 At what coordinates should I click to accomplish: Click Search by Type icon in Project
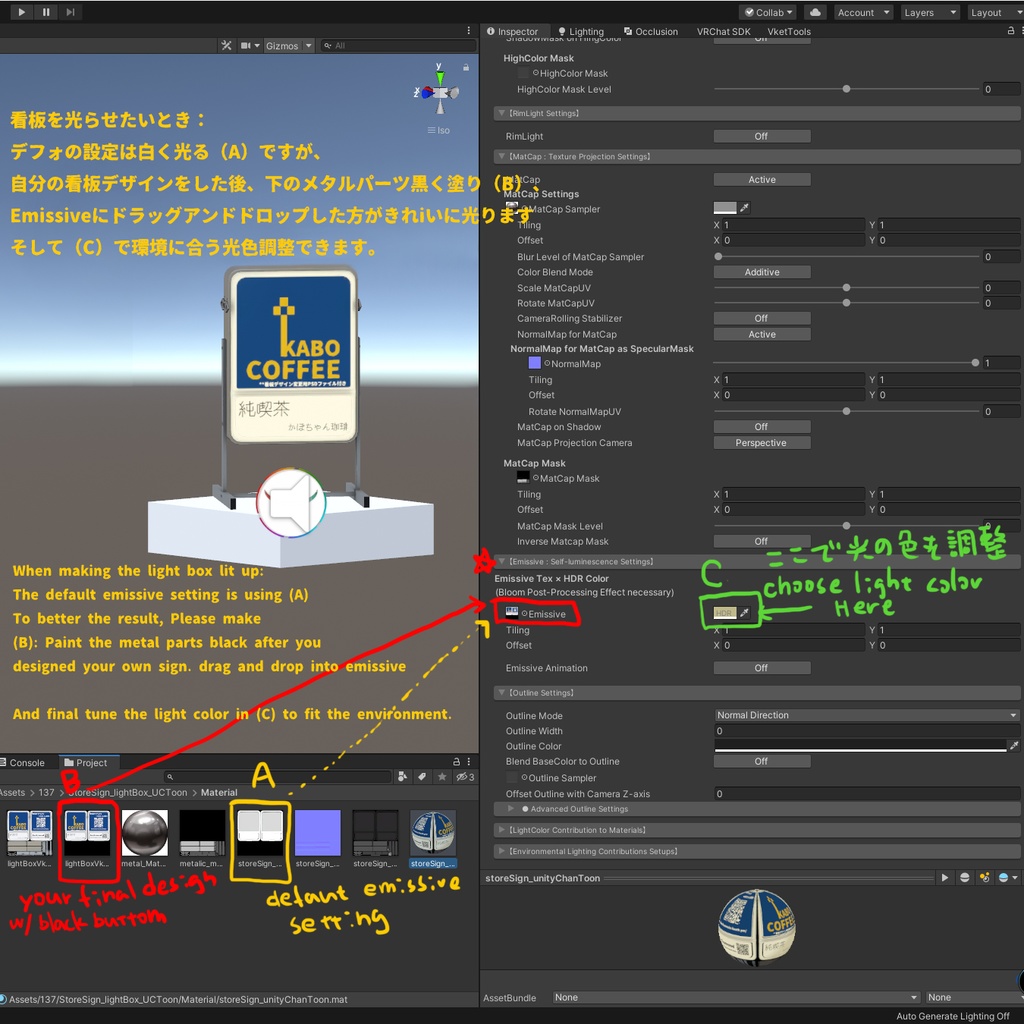click(x=402, y=776)
